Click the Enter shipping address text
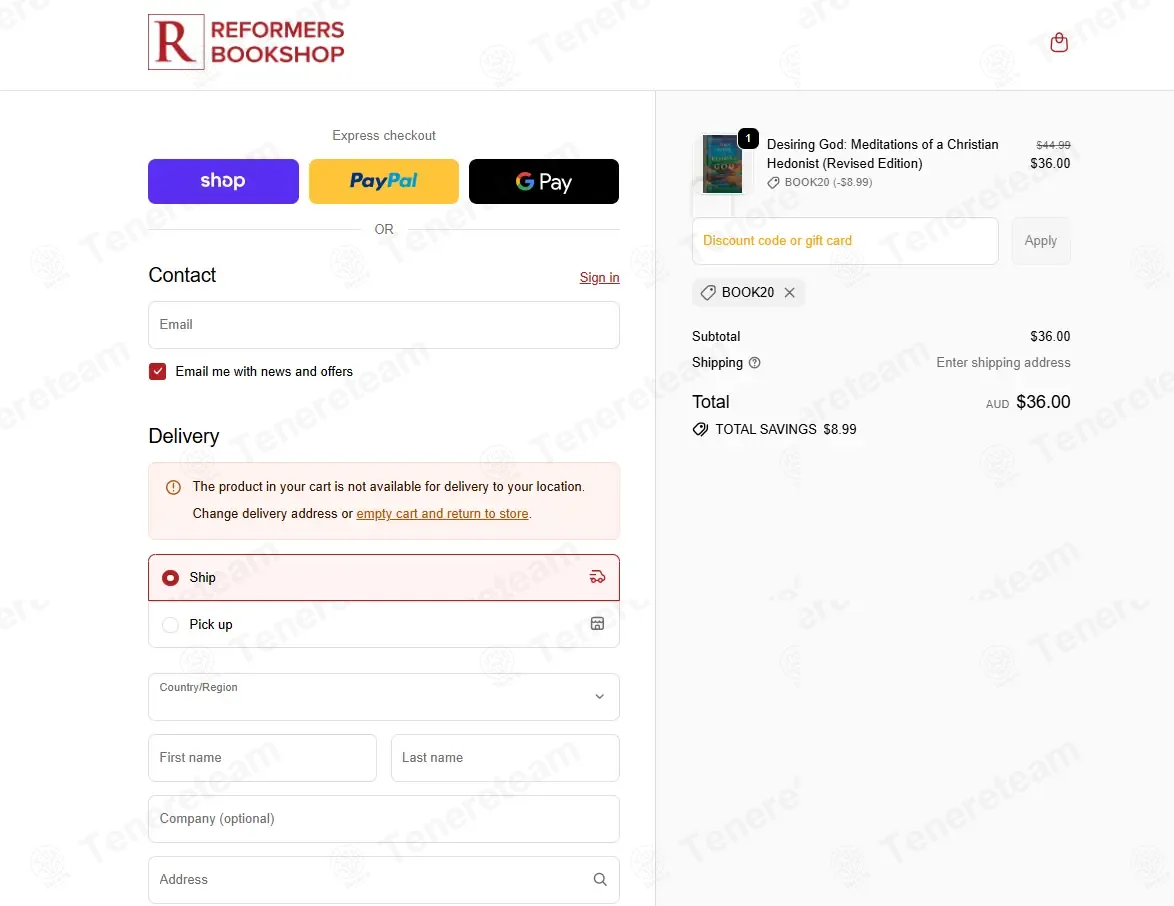 [1003, 362]
